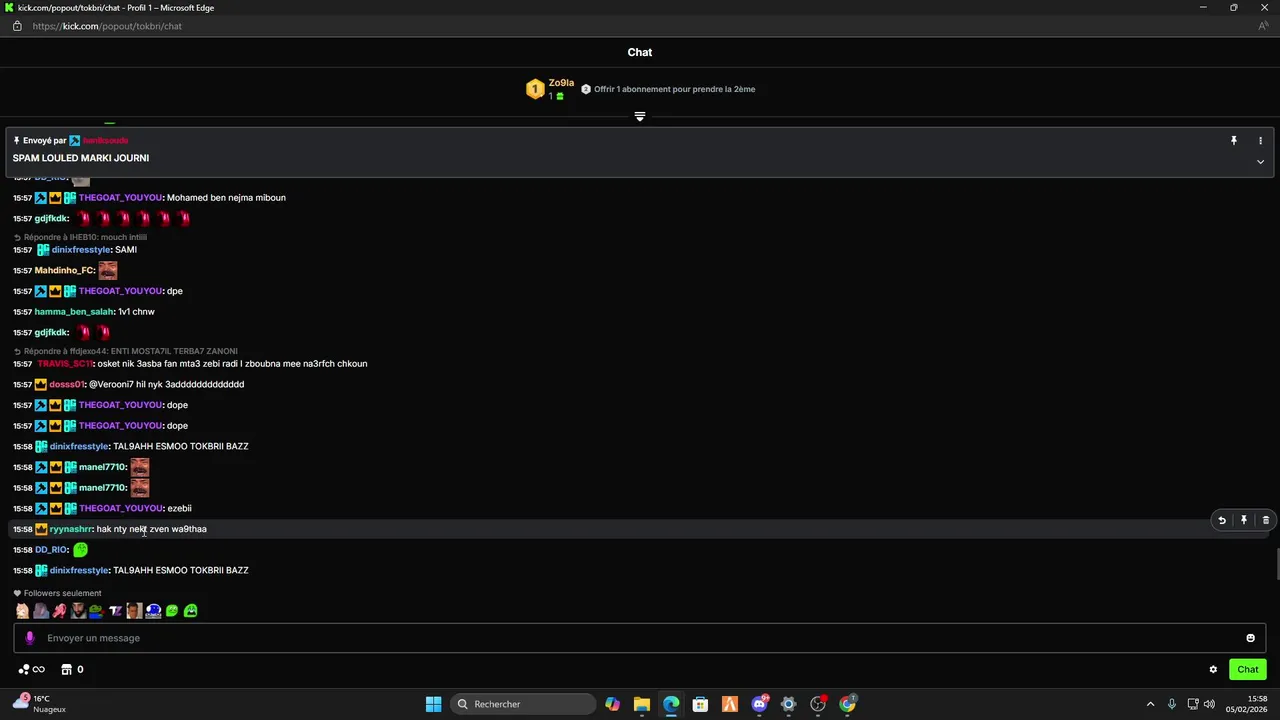Click the browser address bar URL

click(107, 26)
